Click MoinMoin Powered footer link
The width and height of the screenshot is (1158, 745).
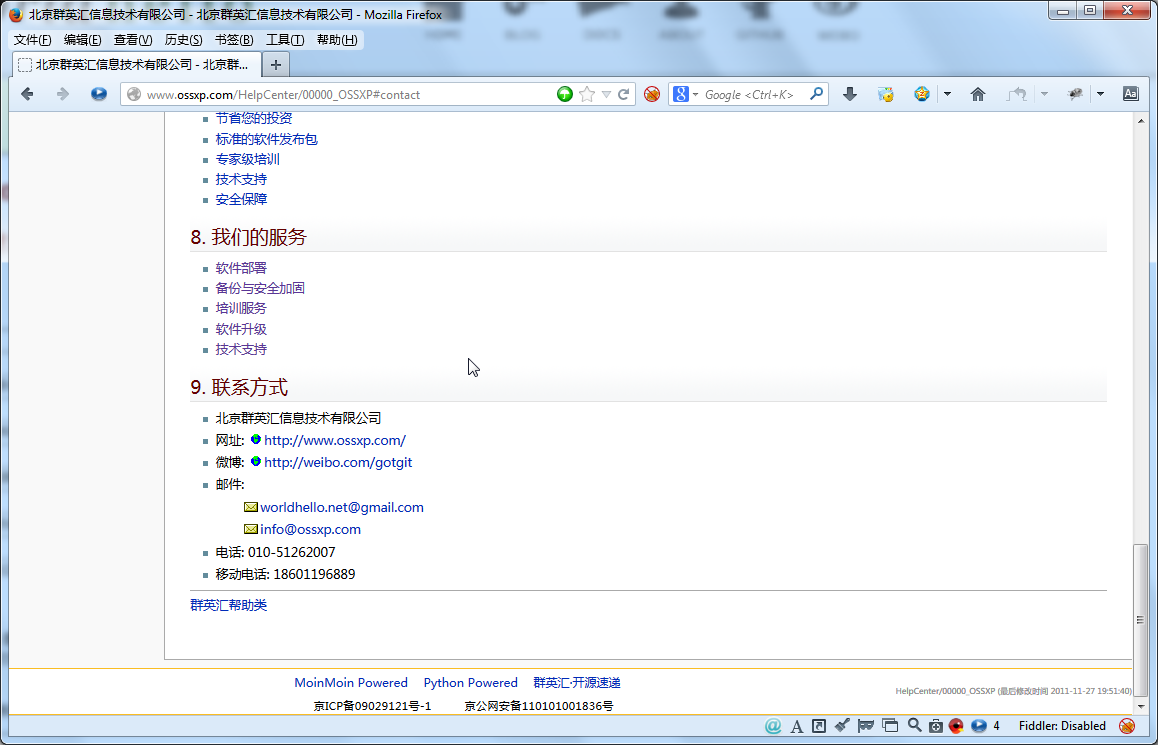(351, 683)
